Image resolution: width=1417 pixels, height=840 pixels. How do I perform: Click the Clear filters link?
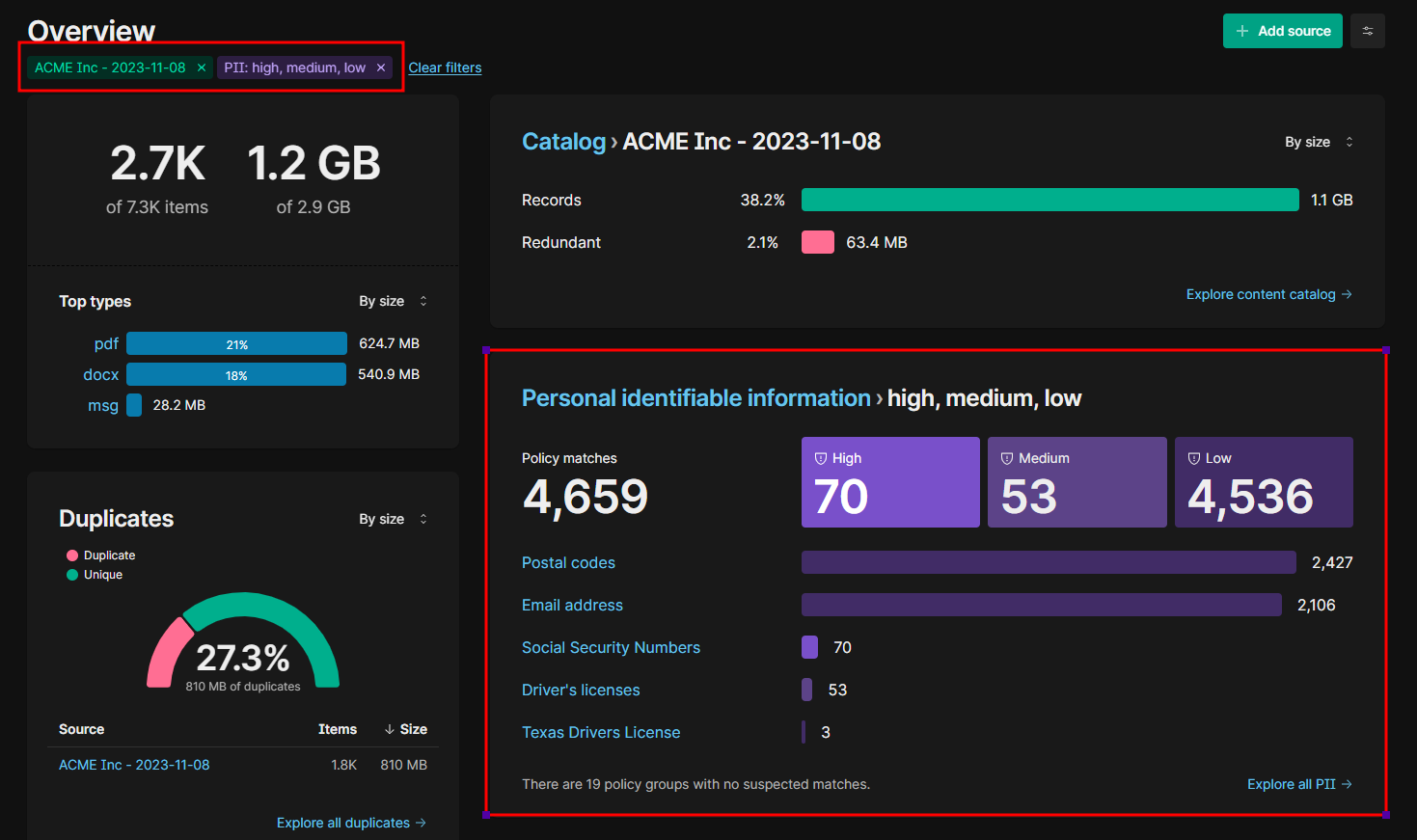coord(445,68)
